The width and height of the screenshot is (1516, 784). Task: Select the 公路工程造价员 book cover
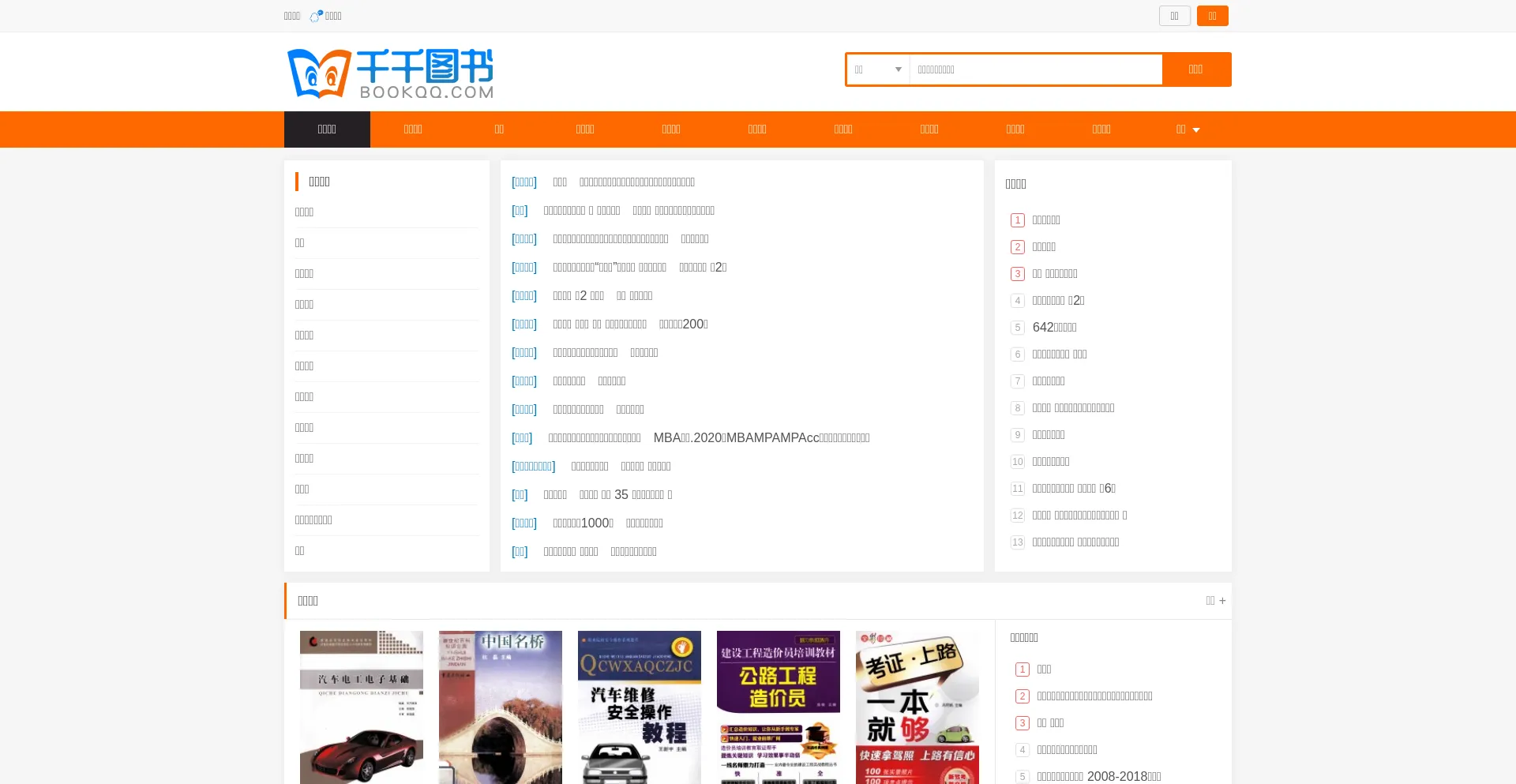[779, 707]
